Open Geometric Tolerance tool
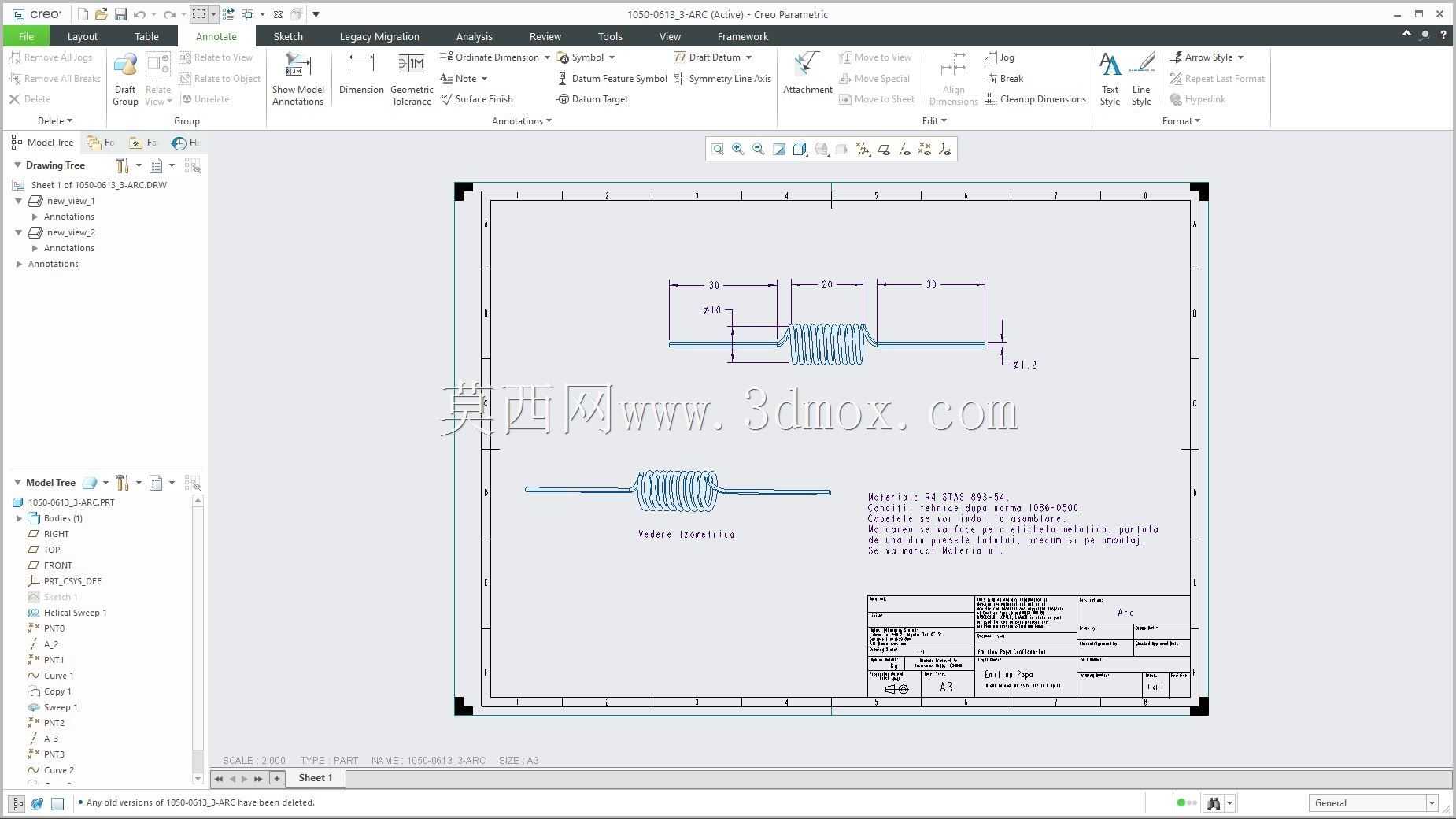 coord(412,79)
